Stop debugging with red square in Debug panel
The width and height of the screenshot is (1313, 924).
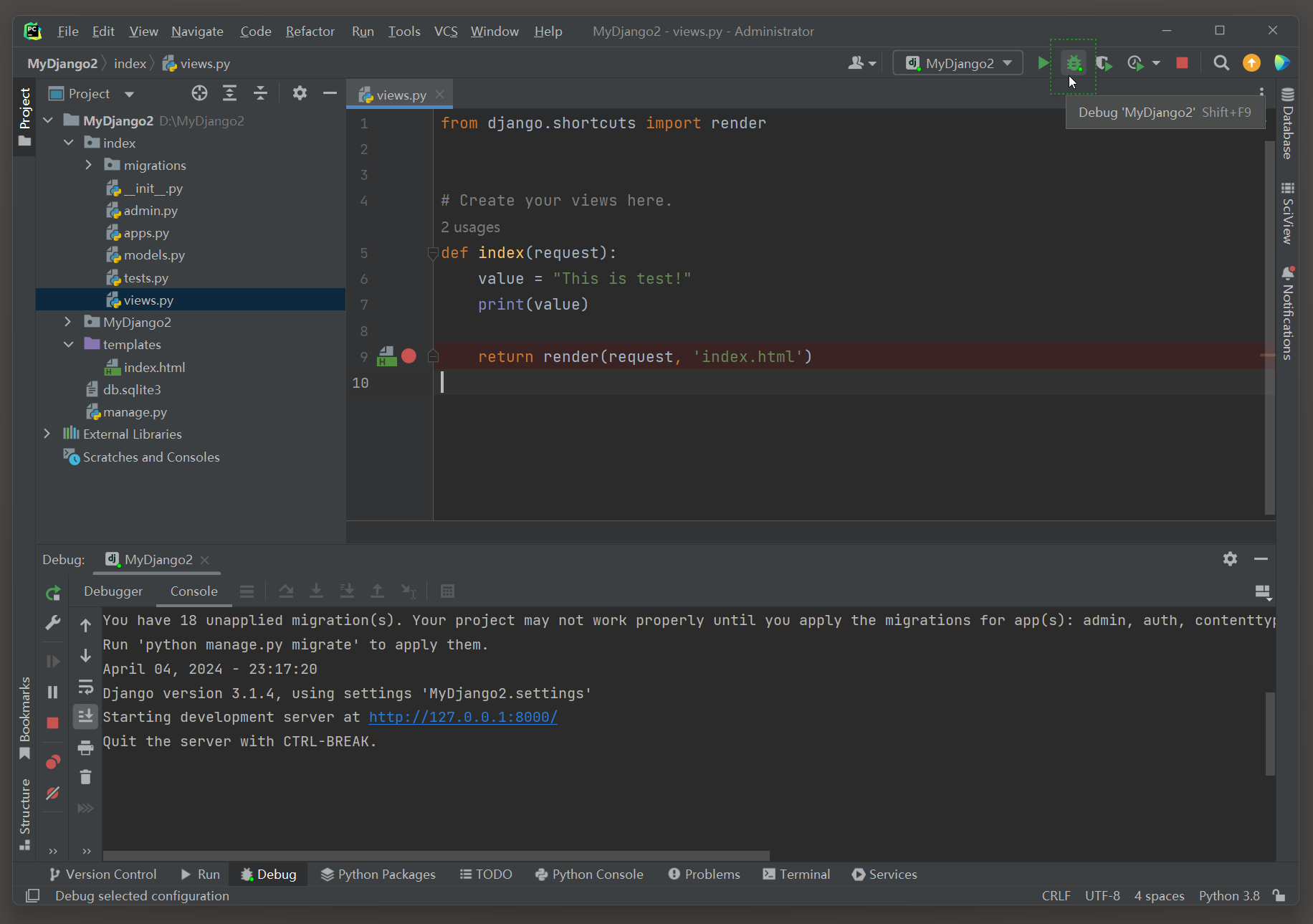(53, 723)
